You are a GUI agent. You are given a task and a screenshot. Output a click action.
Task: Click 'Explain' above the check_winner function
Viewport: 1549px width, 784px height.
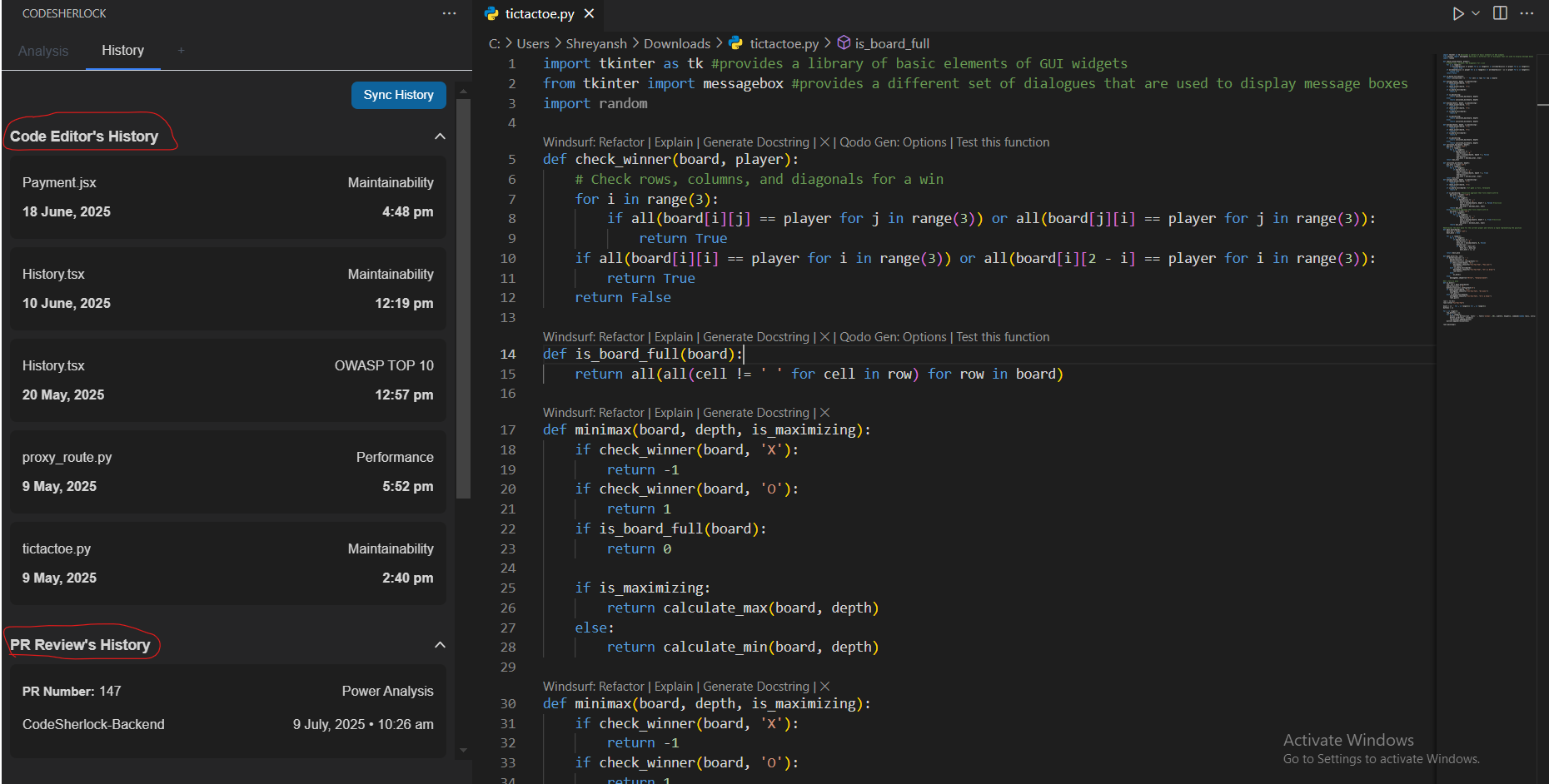(x=673, y=141)
